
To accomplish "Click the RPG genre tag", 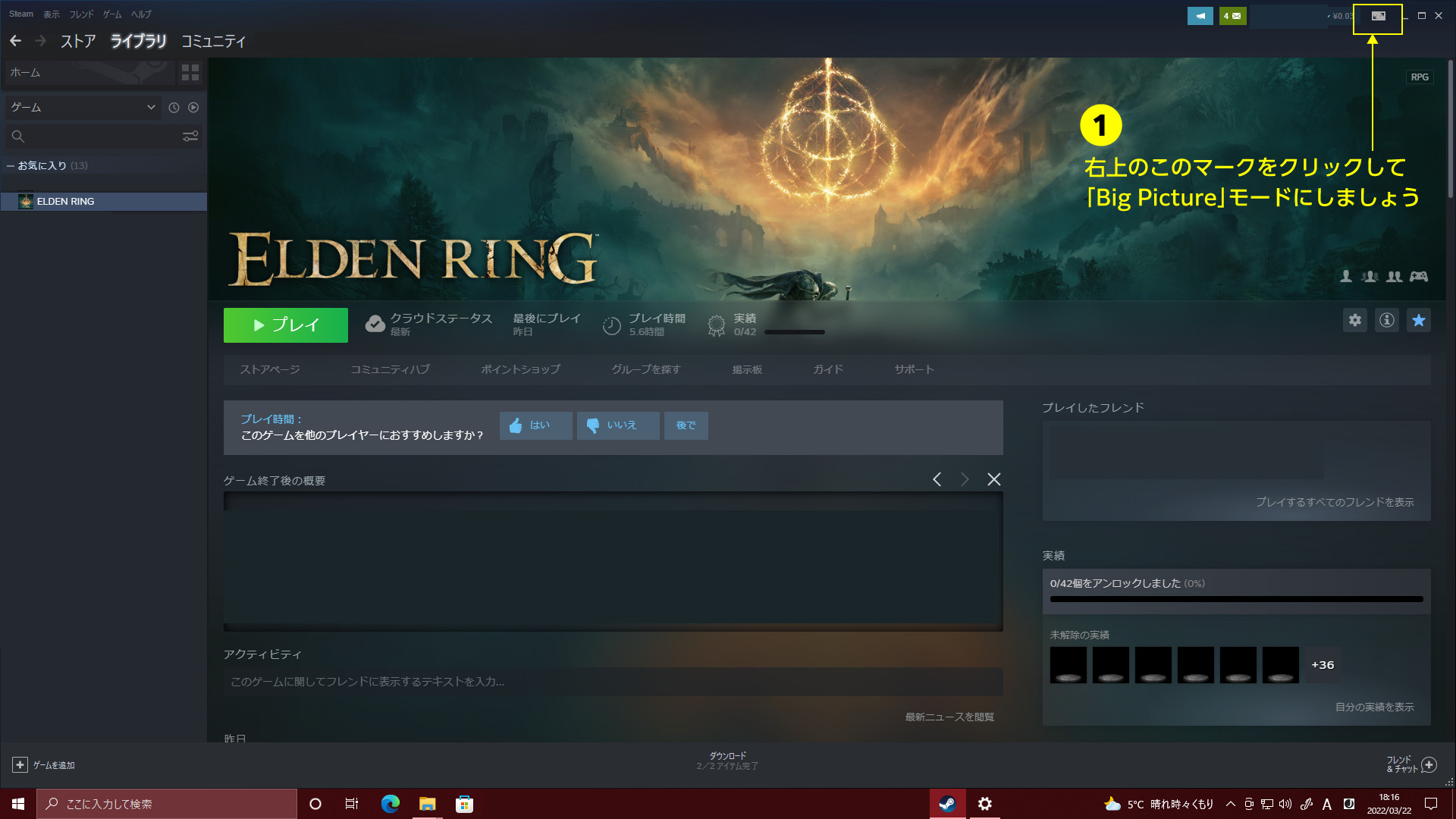I will click(1420, 77).
